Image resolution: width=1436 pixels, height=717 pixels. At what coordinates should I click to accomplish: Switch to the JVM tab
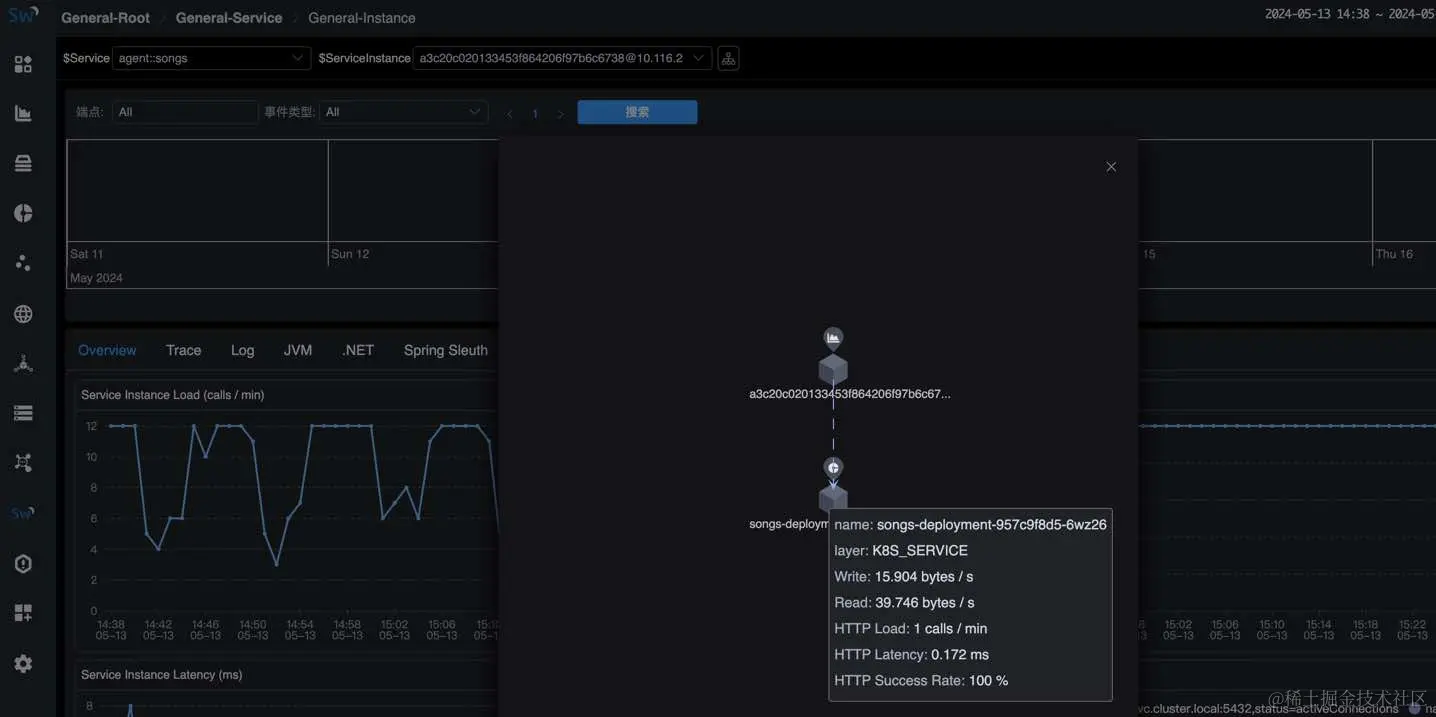click(298, 350)
